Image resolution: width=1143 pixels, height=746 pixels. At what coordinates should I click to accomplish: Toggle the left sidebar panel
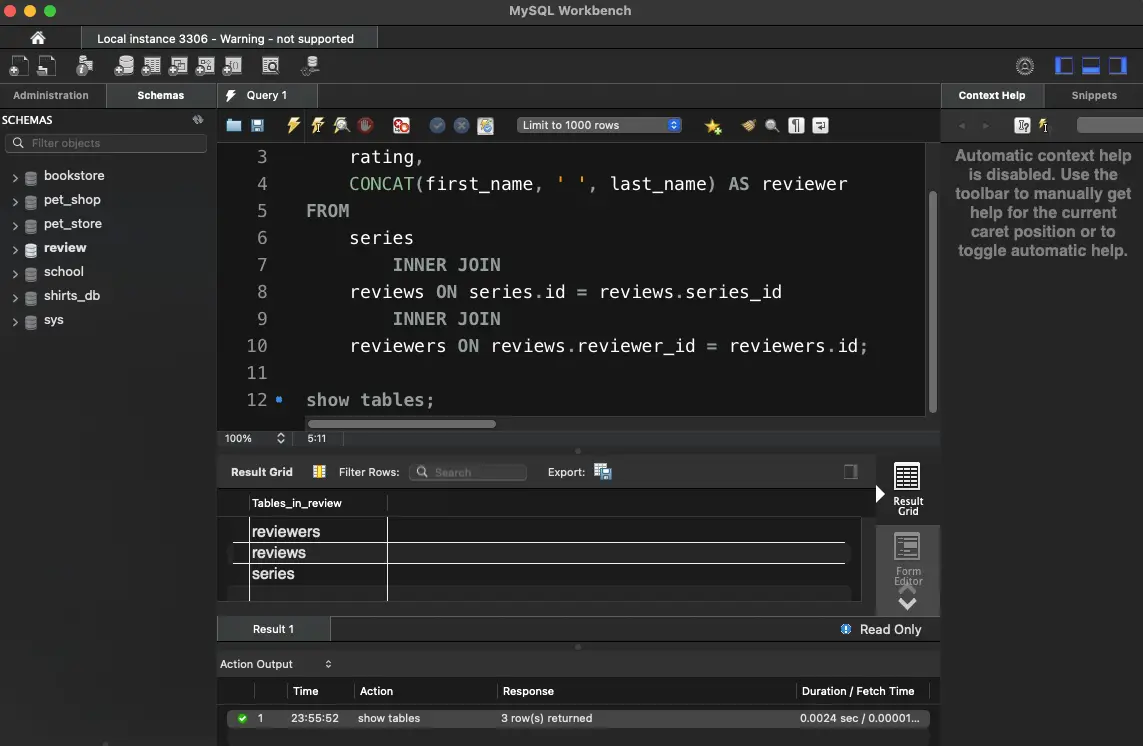1064,66
